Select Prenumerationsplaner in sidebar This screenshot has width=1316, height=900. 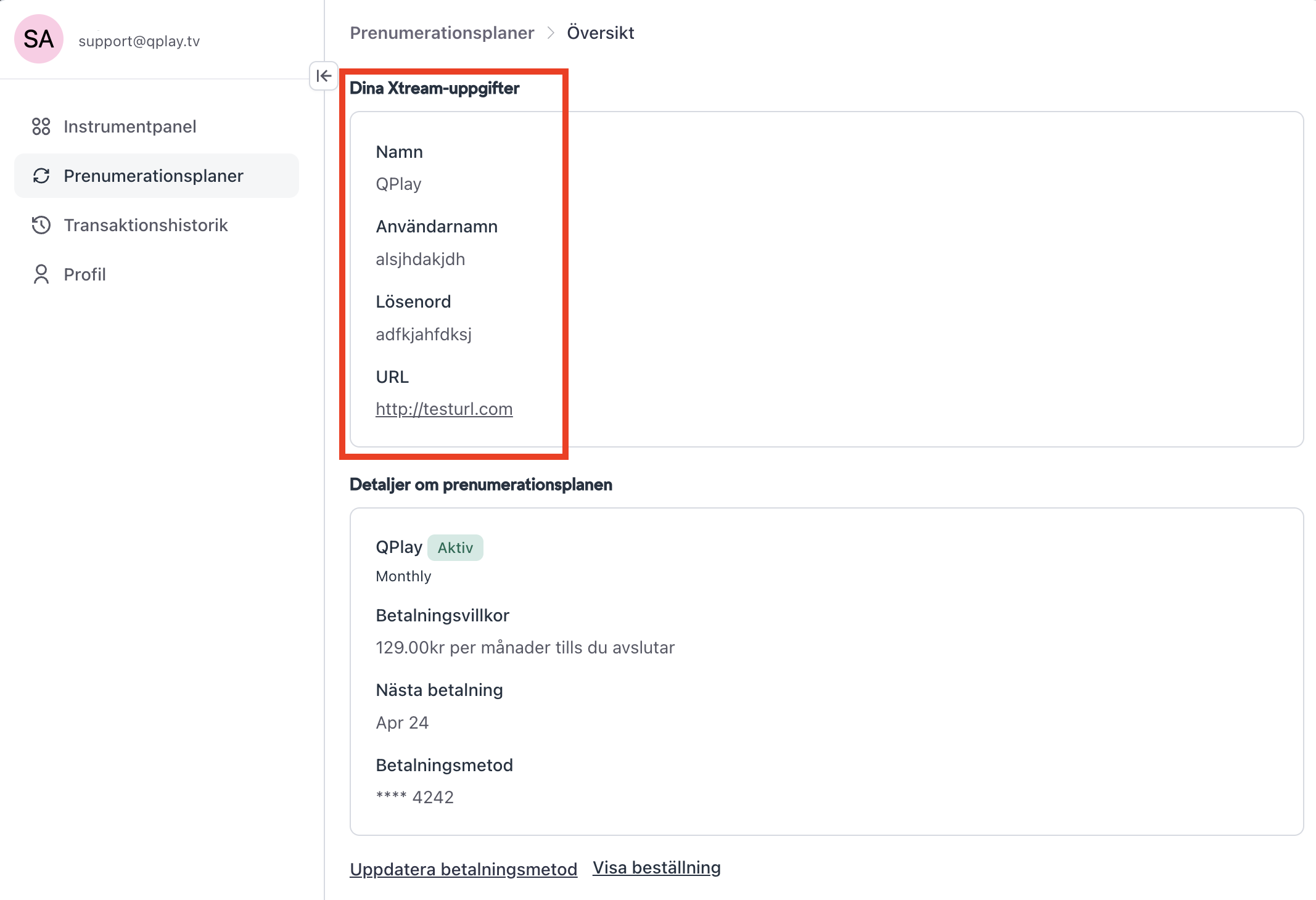pyautogui.click(x=154, y=176)
